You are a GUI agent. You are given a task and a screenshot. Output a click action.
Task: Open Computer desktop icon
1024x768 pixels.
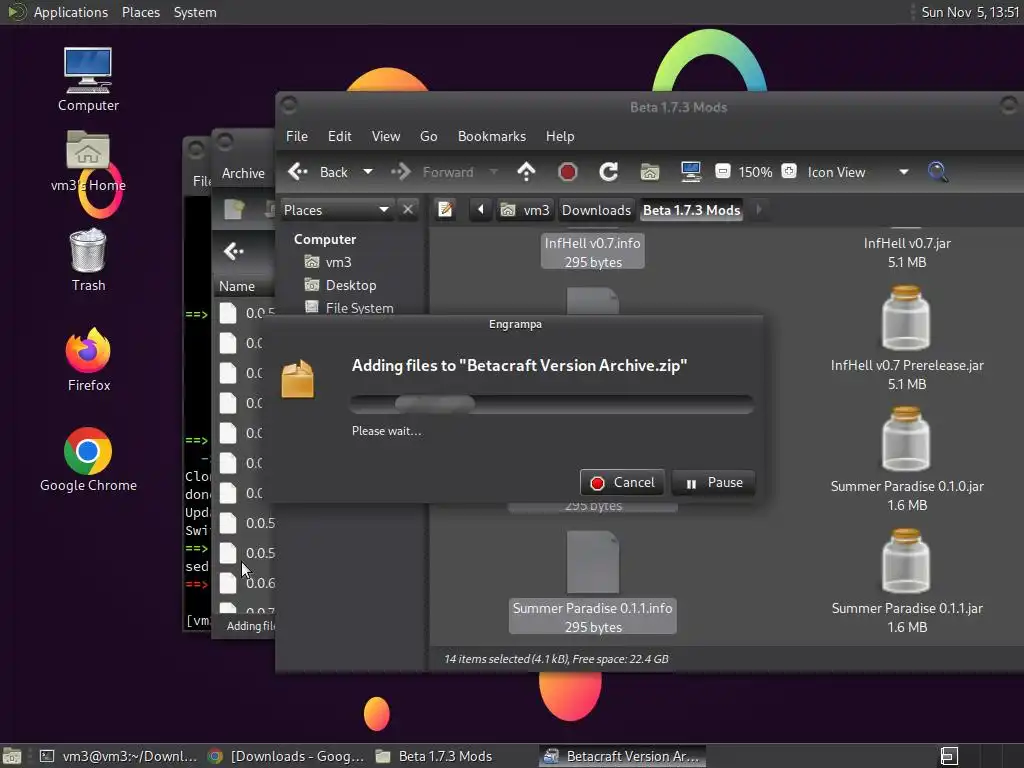pos(88,79)
